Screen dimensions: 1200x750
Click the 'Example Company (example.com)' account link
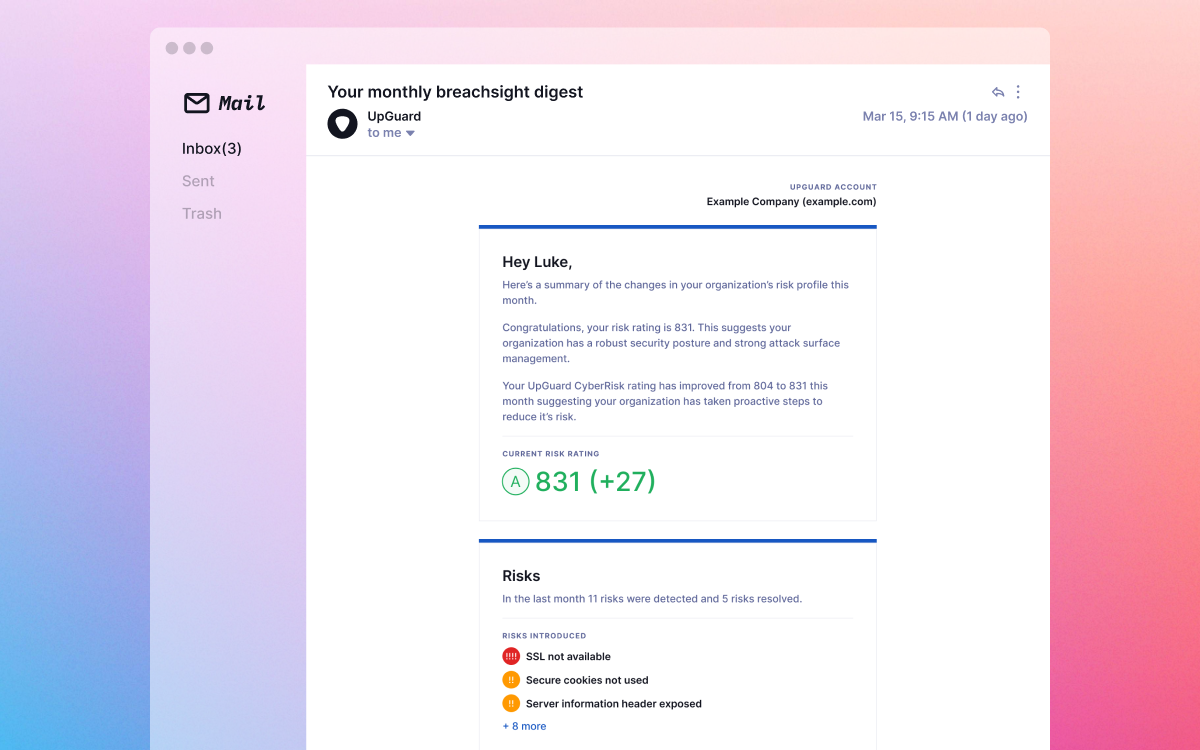[x=790, y=201]
